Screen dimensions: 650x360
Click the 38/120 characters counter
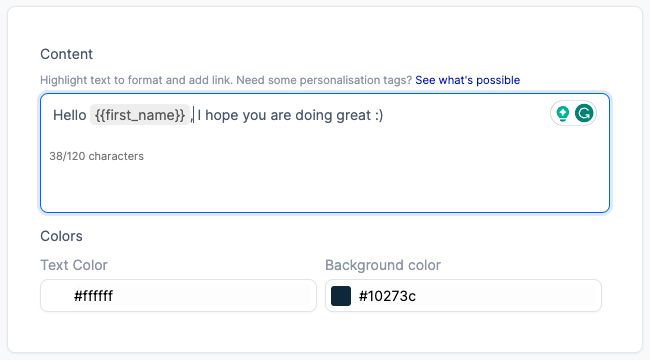coord(96,156)
